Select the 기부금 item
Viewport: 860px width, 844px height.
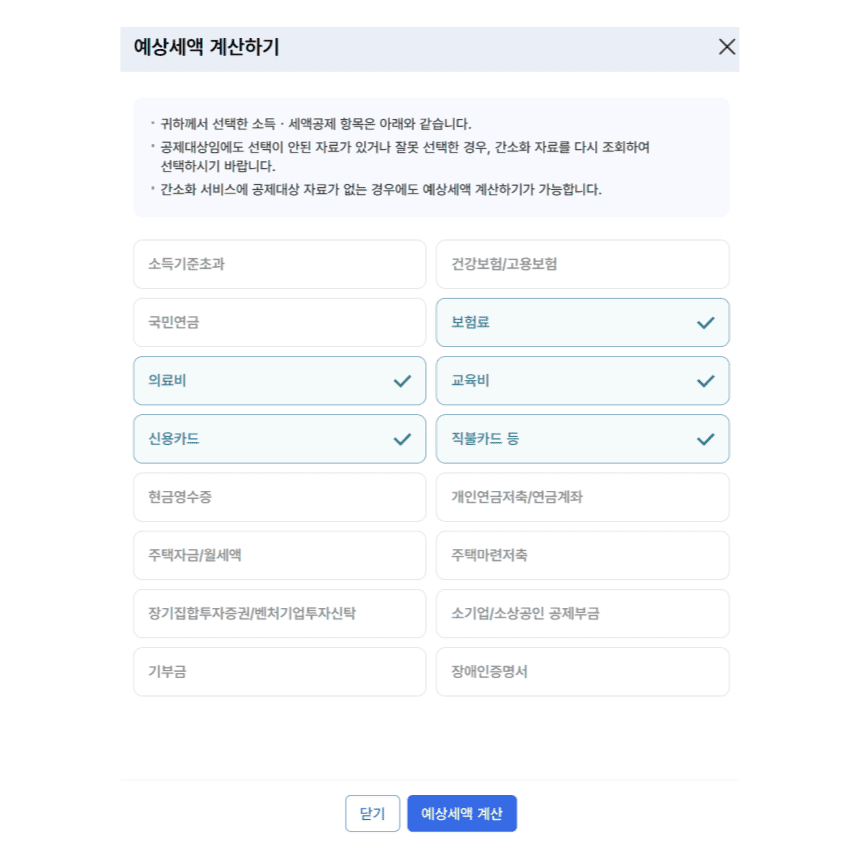click(x=280, y=672)
